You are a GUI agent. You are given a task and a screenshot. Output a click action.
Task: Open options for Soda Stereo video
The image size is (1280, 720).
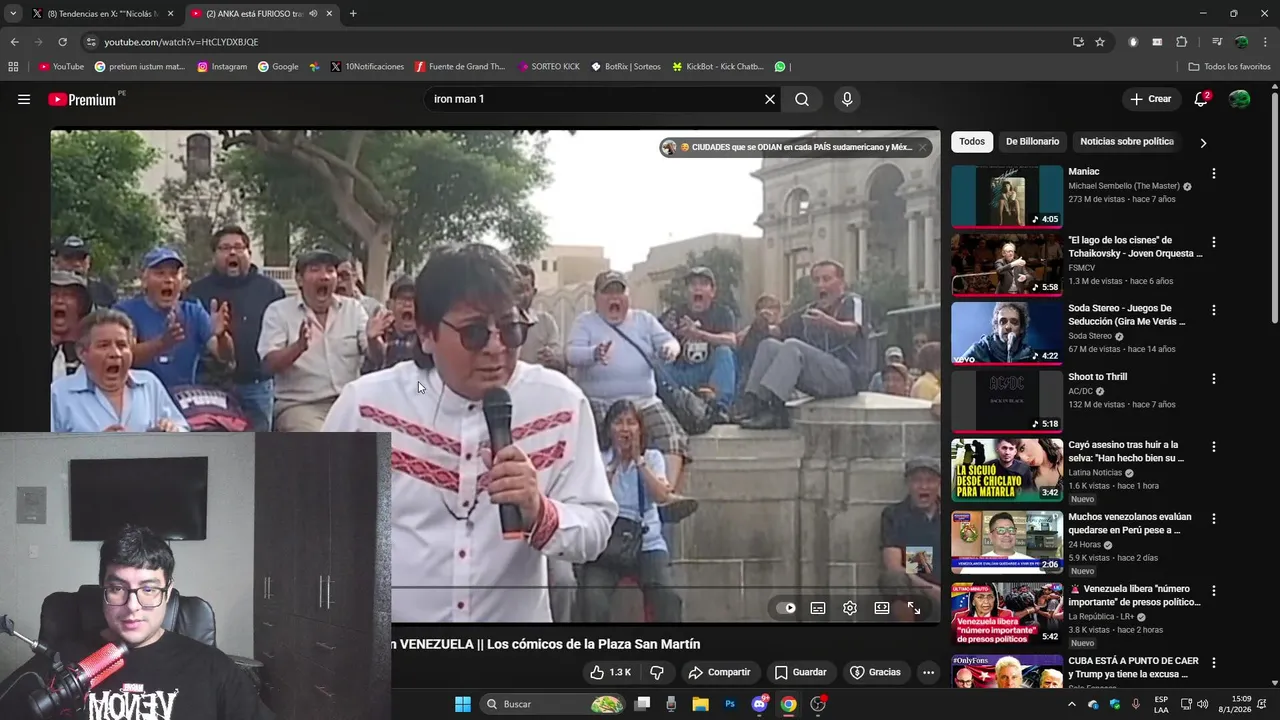coord(1214,310)
